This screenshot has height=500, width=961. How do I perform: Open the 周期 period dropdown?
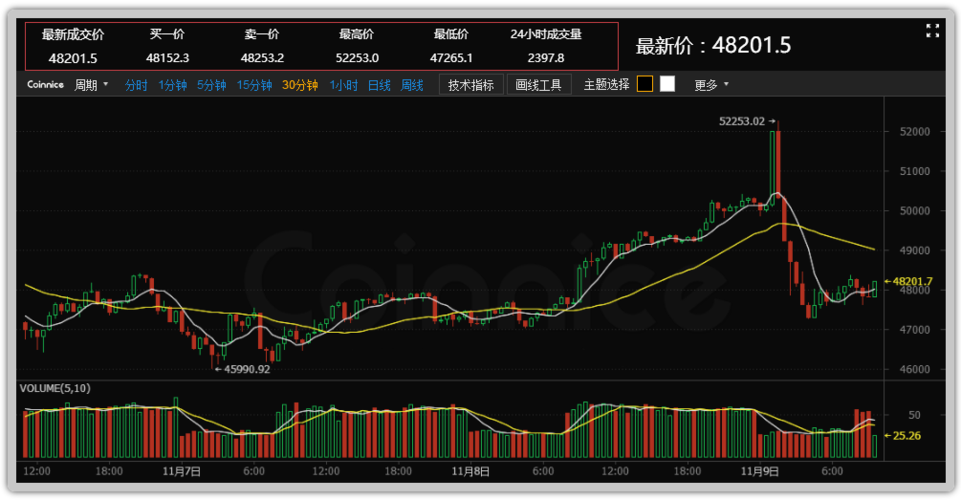(91, 85)
